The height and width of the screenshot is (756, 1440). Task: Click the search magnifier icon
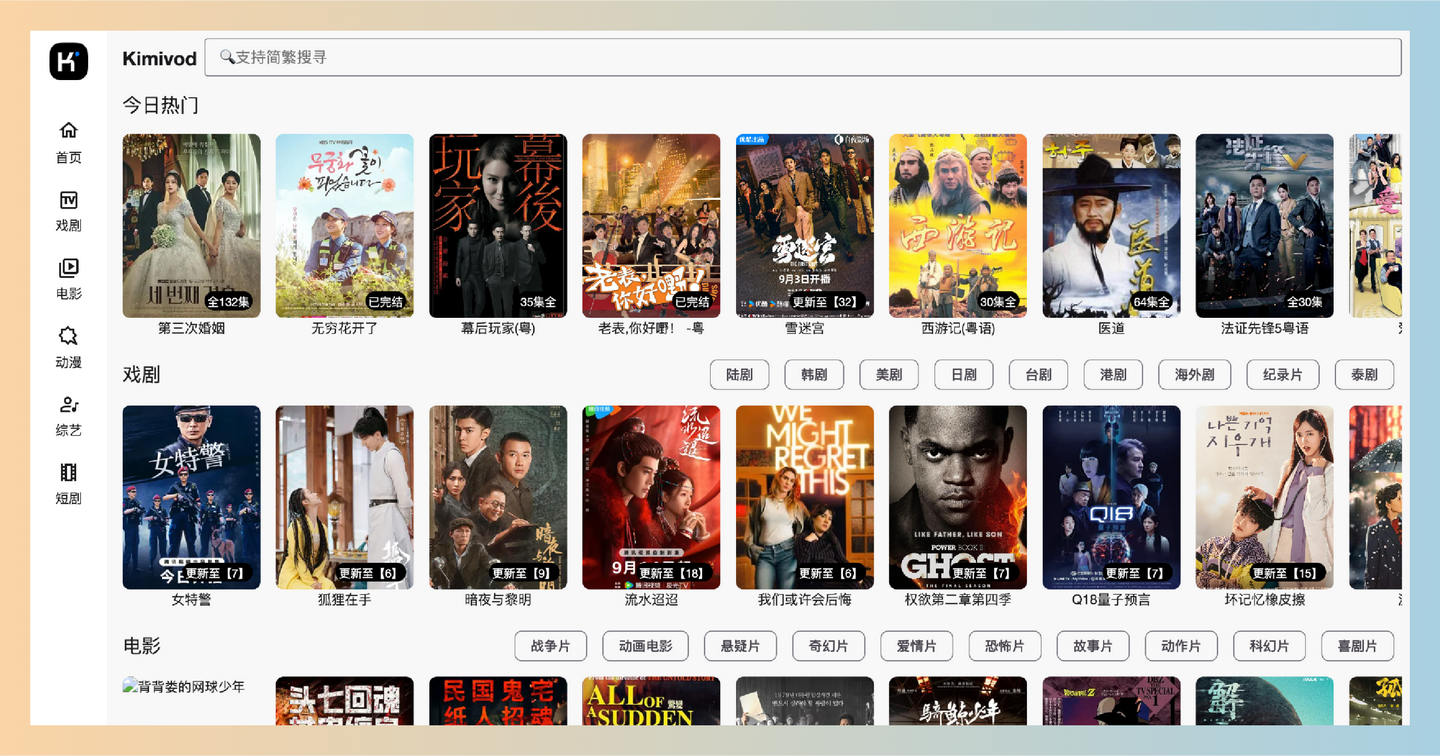227,57
